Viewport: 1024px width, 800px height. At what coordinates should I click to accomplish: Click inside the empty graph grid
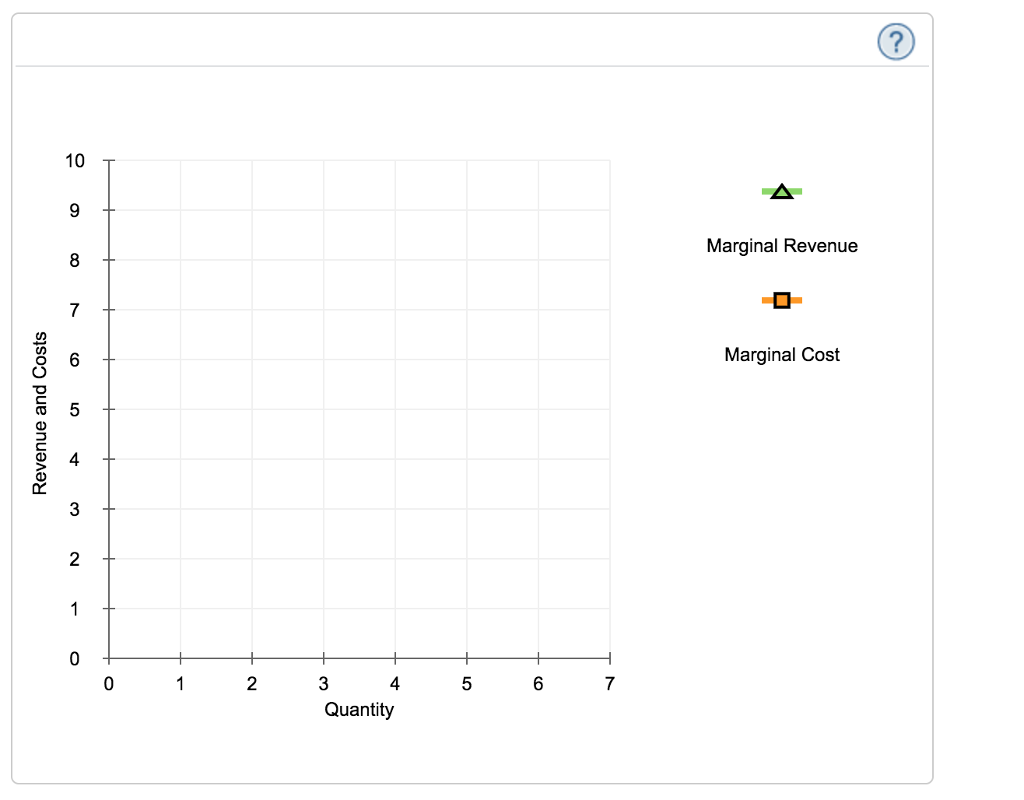pyautogui.click(x=360, y=410)
